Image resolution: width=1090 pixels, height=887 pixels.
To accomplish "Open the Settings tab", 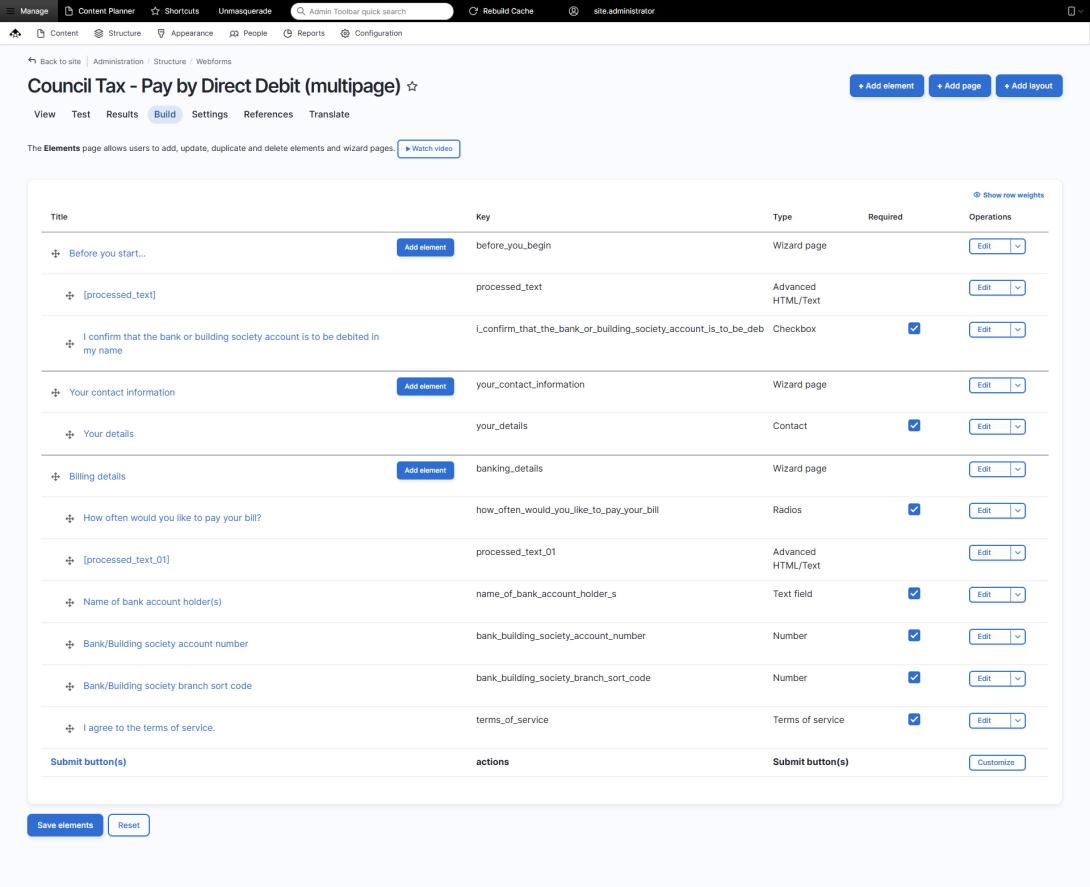I will coord(210,115).
